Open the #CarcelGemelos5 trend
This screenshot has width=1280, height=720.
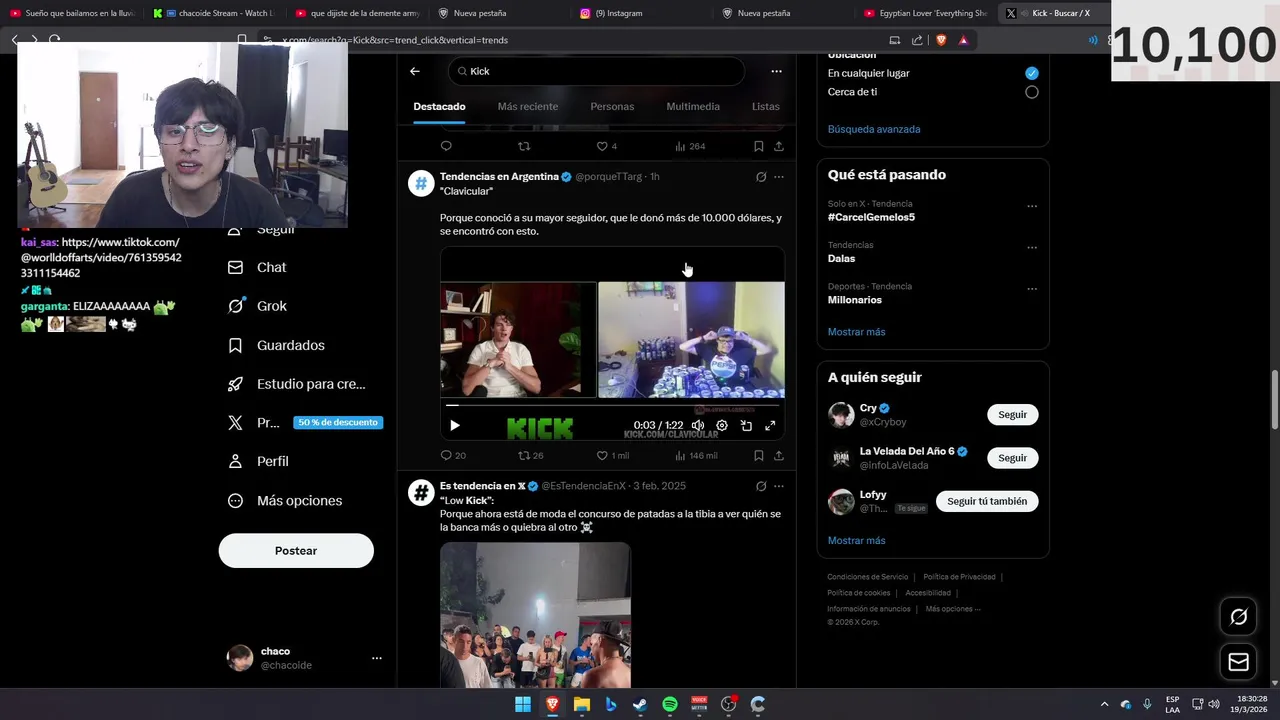pos(871,217)
